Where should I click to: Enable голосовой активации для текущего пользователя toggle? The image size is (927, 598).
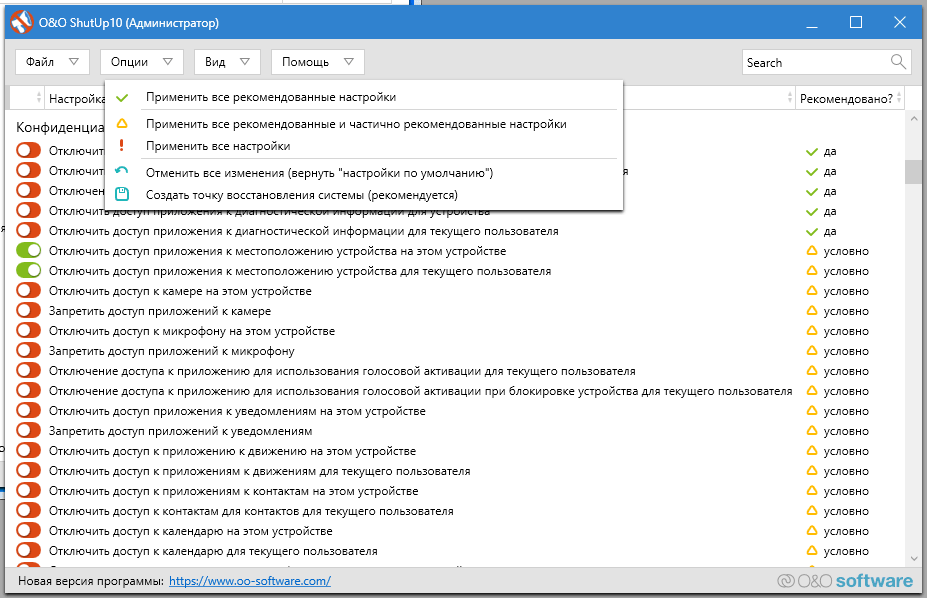pos(28,370)
